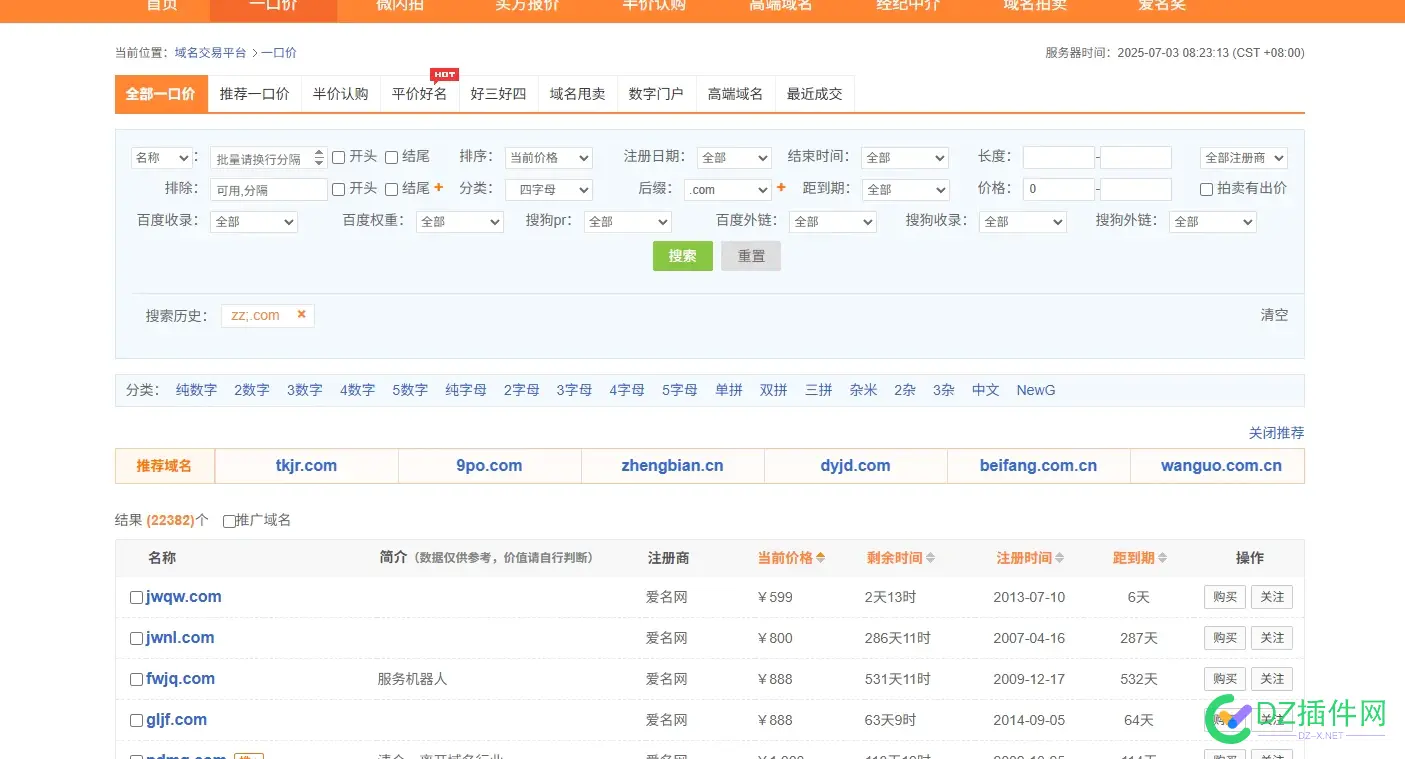
Task: Click the sort icon beside 剩余时间 header
Action: [931, 558]
